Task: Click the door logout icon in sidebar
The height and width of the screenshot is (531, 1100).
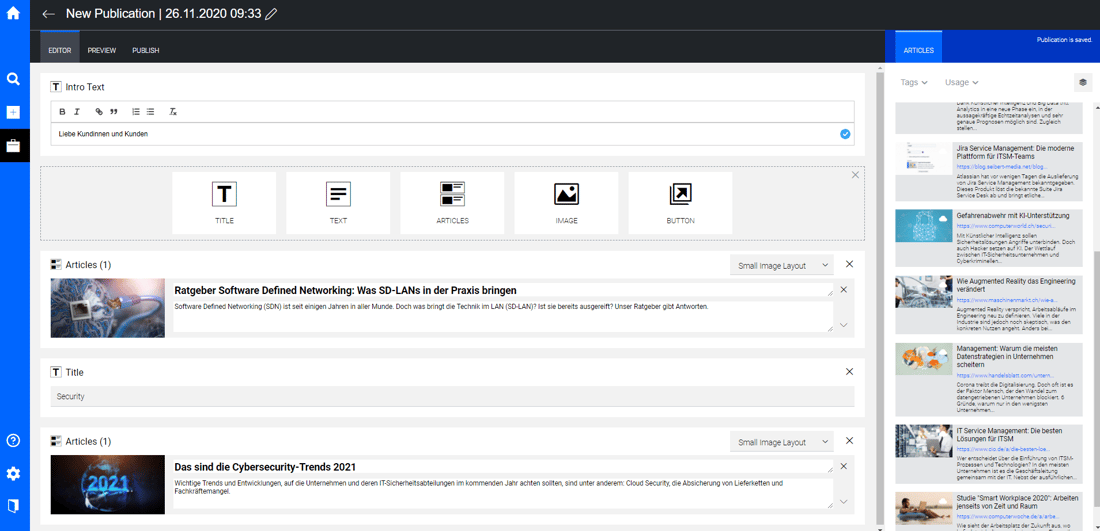Action: click(13, 506)
